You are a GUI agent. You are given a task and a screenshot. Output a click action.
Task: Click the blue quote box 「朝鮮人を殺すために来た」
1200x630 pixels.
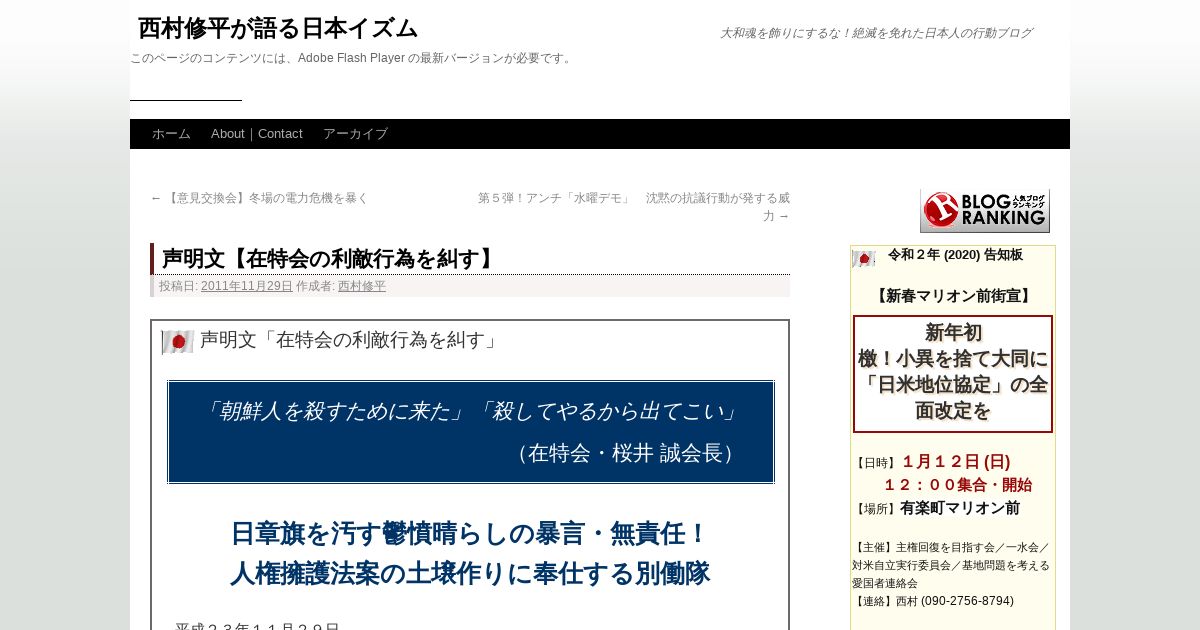(471, 432)
